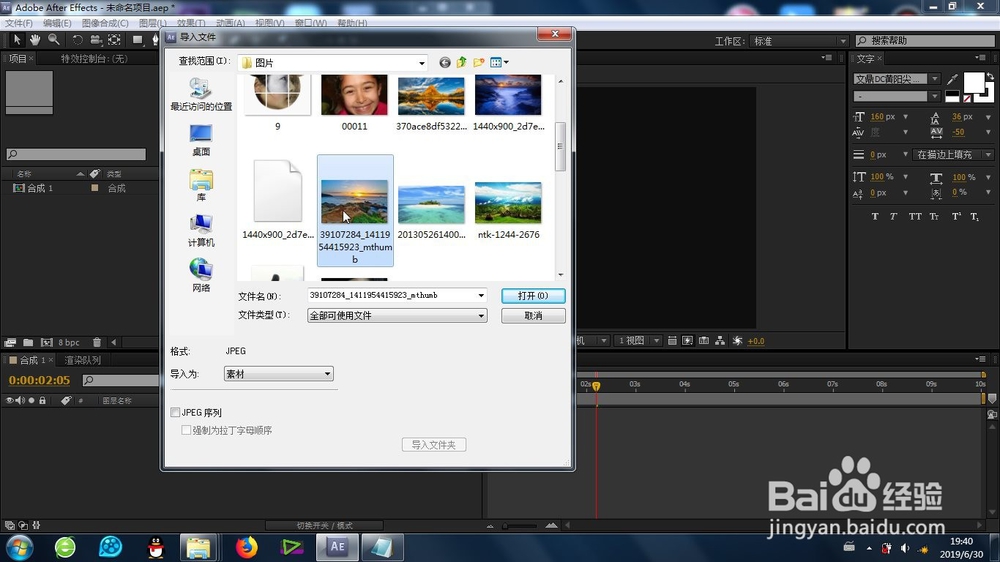Open Desktop location in sidebar

pyautogui.click(x=201, y=140)
